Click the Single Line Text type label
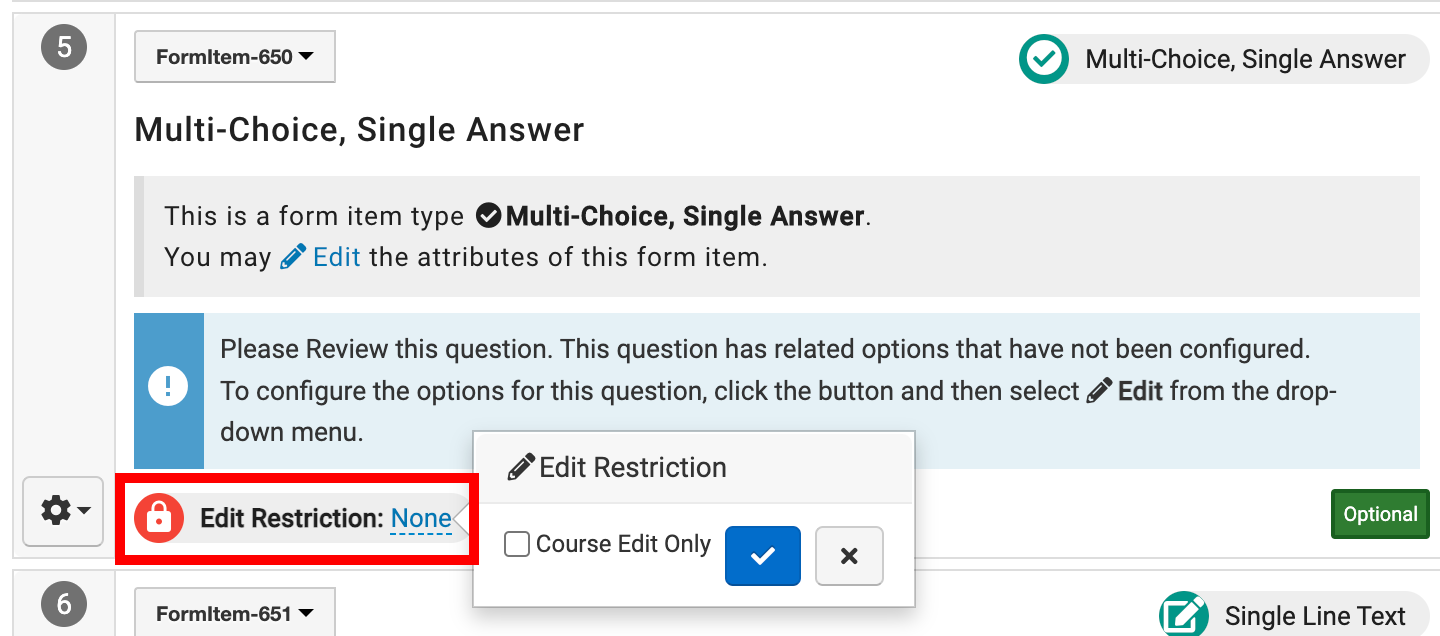 click(x=1314, y=616)
